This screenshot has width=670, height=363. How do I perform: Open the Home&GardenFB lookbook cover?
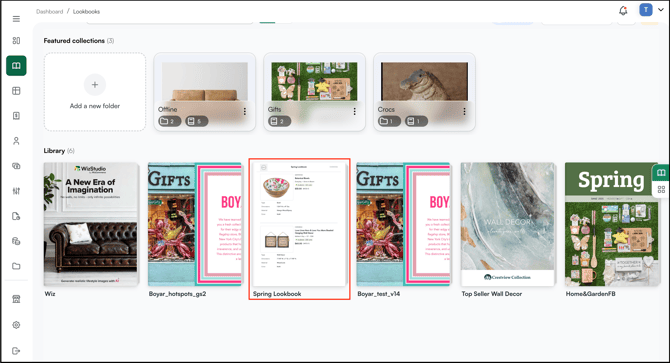pyautogui.click(x=612, y=224)
